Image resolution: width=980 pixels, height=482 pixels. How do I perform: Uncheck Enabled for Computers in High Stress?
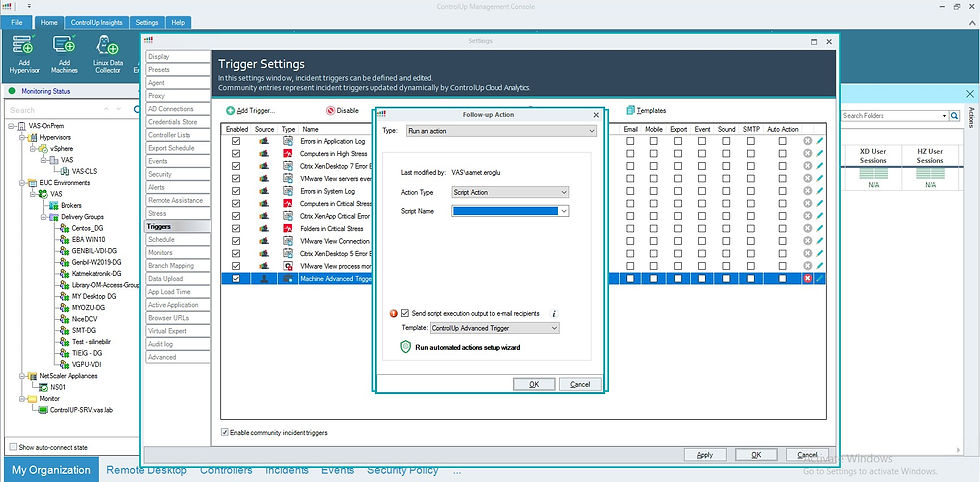point(236,153)
